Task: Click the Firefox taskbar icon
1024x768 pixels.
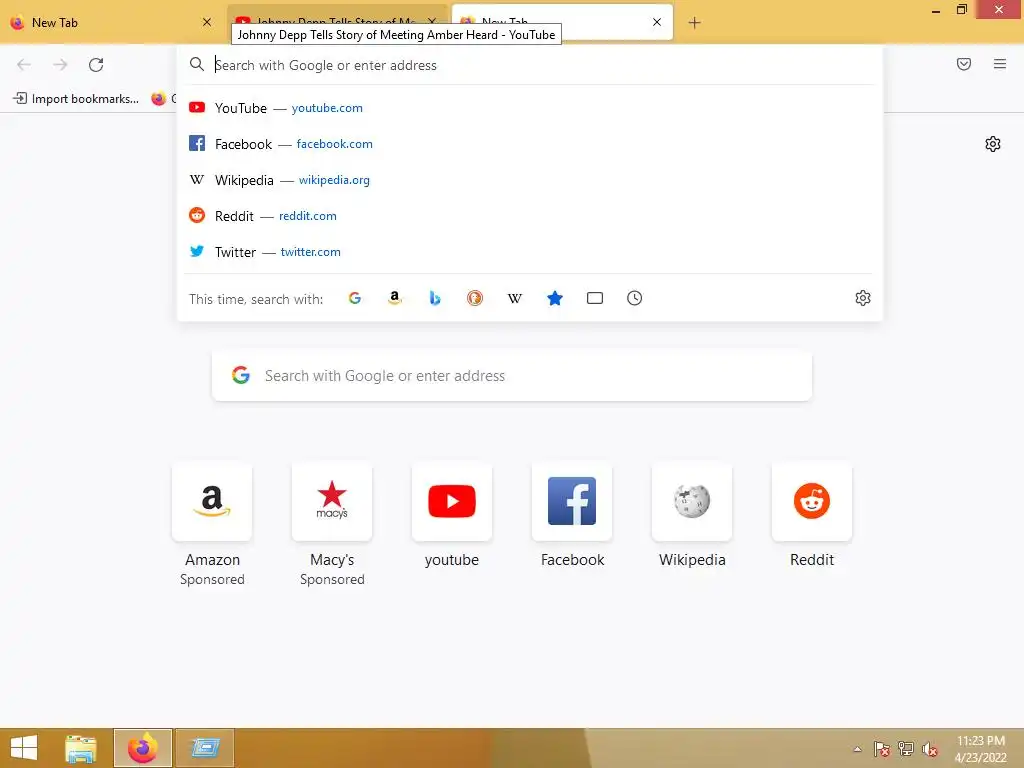Action: (143, 748)
